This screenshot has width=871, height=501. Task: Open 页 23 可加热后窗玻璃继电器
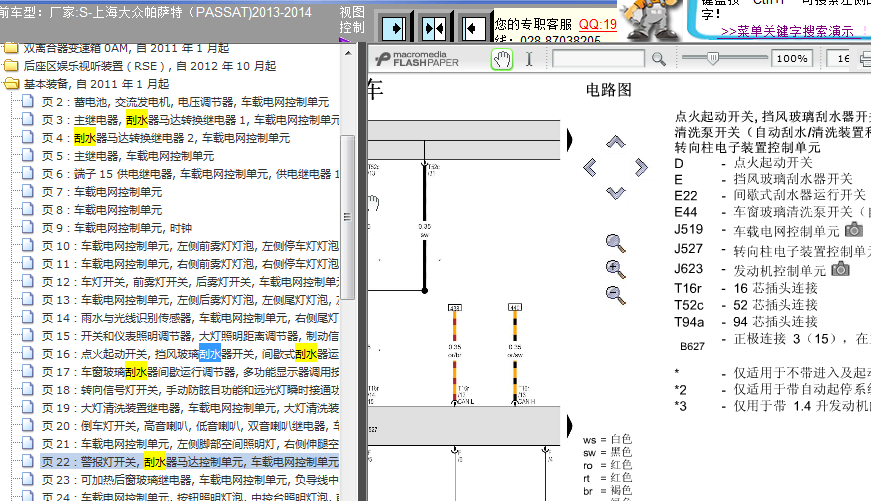pos(190,480)
